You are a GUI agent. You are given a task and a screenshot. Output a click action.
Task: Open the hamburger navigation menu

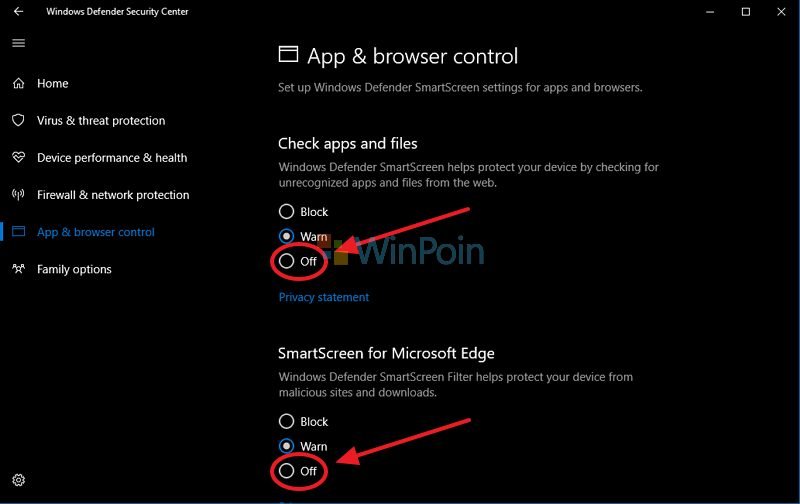pyautogui.click(x=18, y=44)
